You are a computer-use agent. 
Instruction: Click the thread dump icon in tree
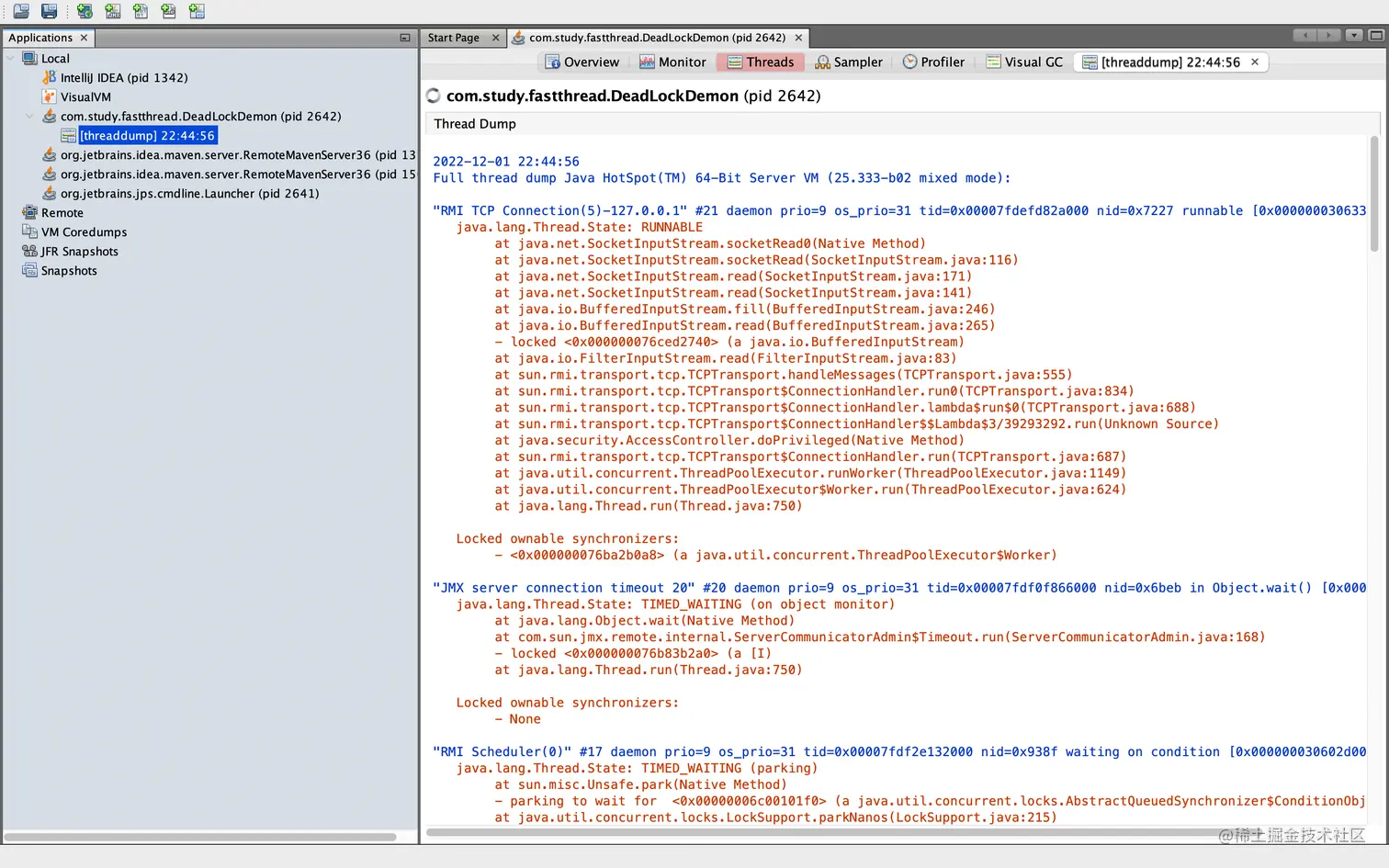coord(69,135)
